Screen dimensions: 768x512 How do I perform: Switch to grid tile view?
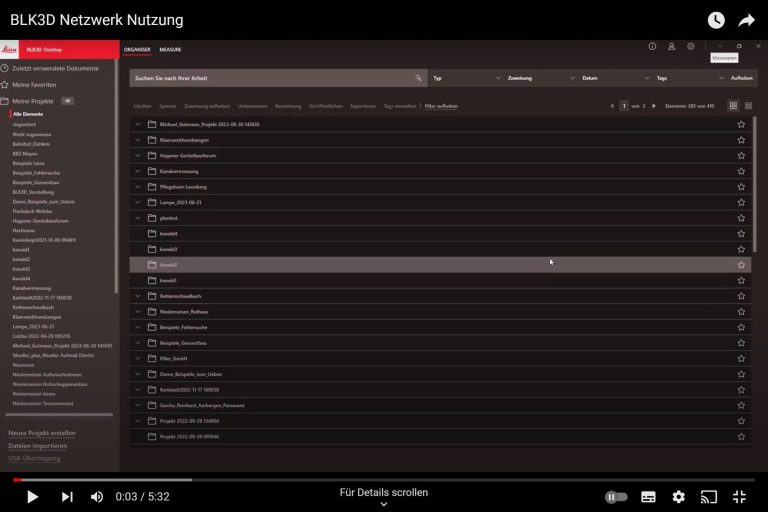[x=733, y=106]
